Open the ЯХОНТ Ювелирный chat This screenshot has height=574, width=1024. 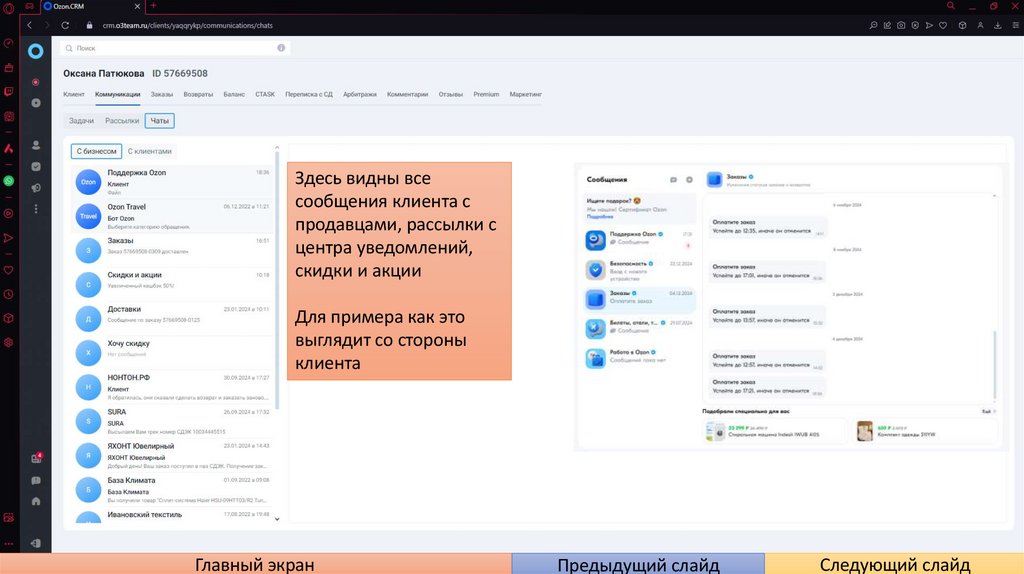tap(172, 455)
